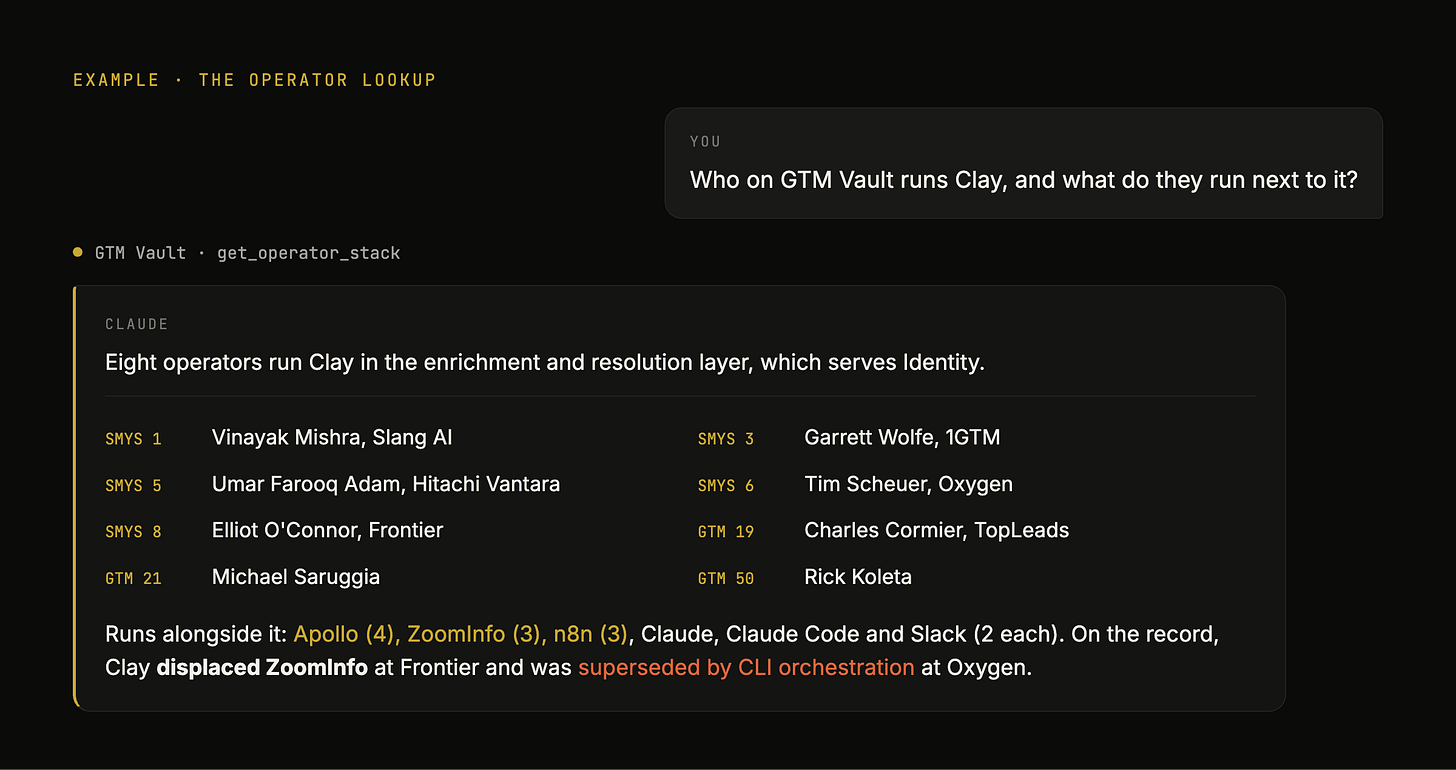Click the 'SMYS 8' tag

133,532
